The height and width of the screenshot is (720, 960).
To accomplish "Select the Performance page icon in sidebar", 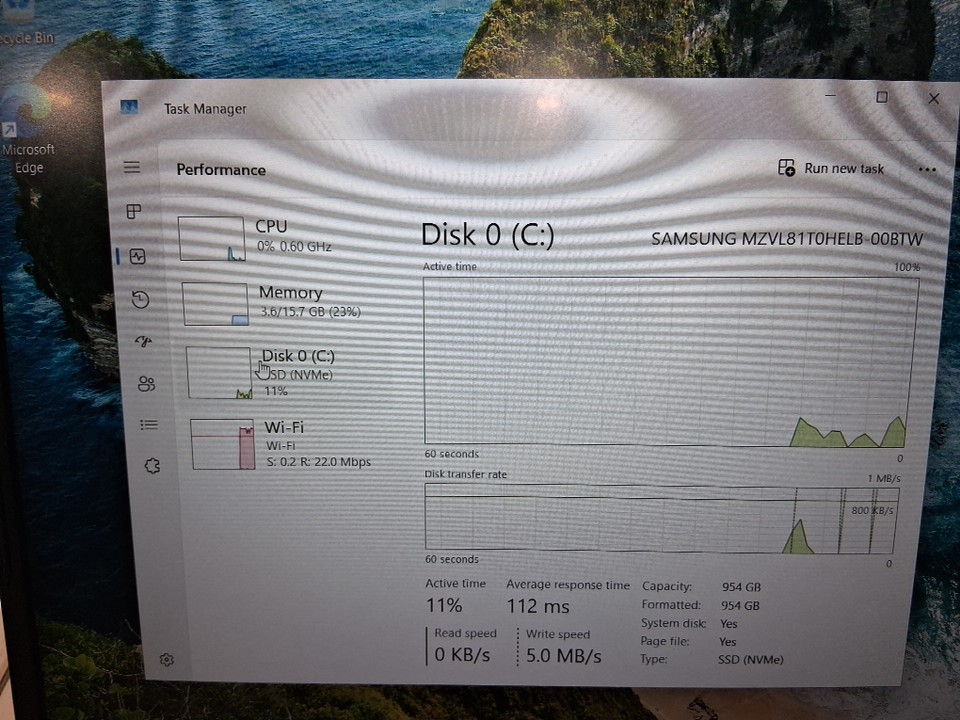I will pyautogui.click(x=137, y=257).
